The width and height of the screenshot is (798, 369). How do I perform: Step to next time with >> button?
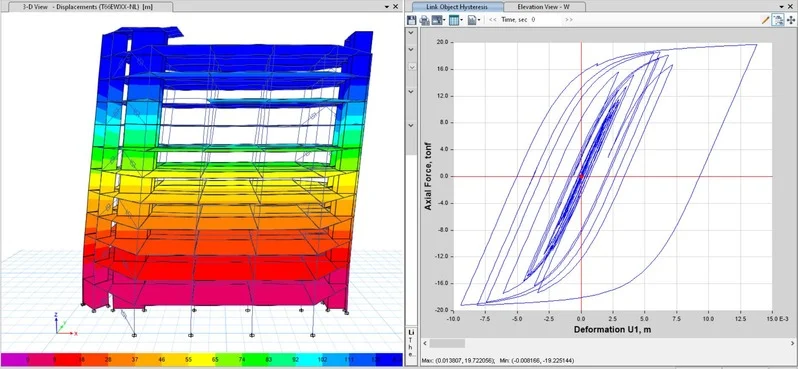(568, 20)
